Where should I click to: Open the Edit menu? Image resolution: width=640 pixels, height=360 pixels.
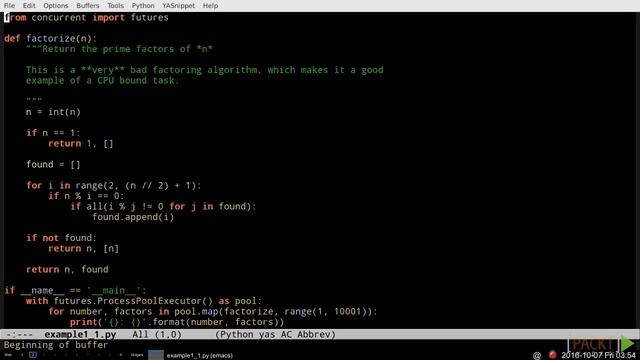point(29,6)
